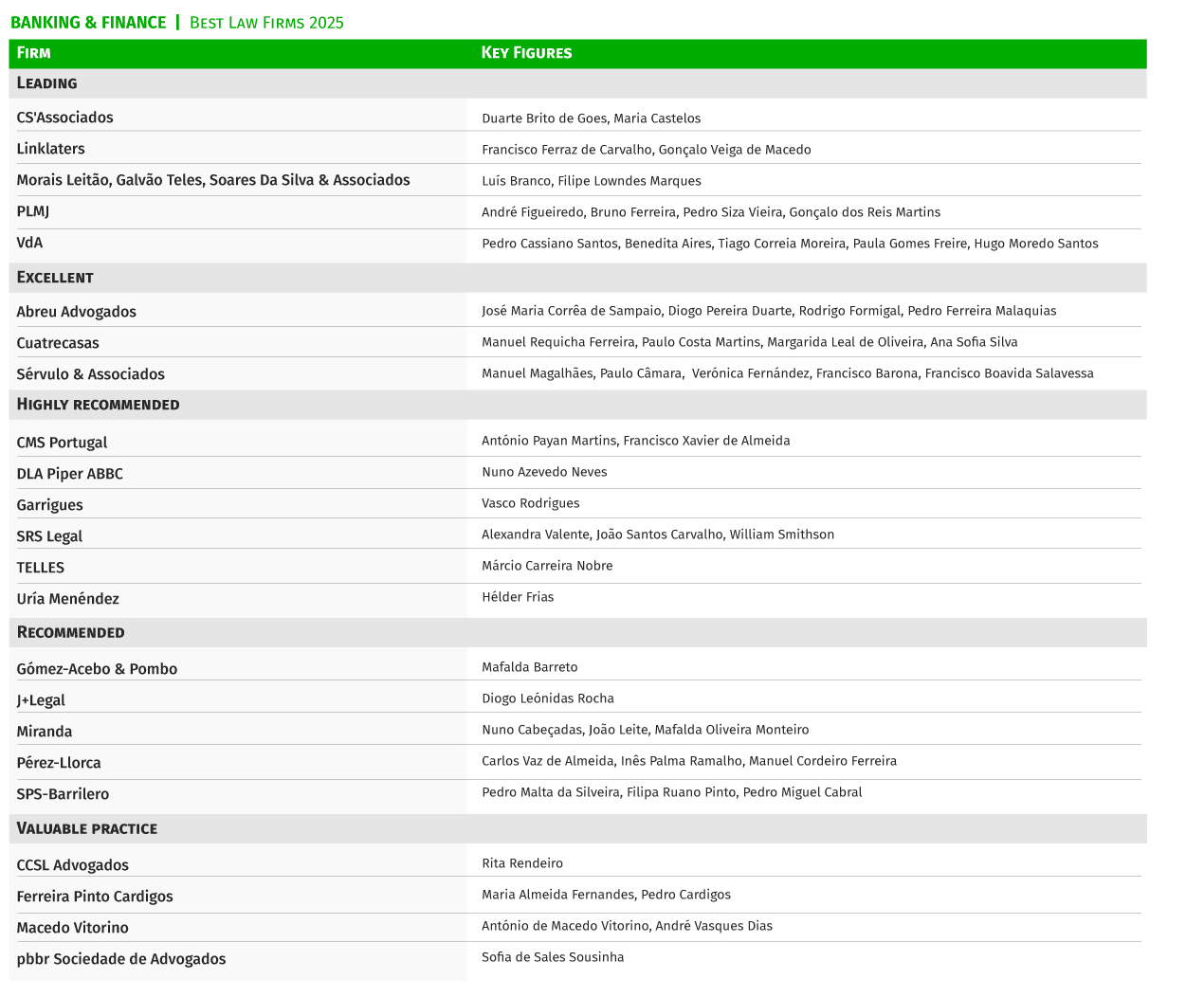Click the Banking & Finance title
Viewport: 1204px width, 997px height.
point(88,23)
